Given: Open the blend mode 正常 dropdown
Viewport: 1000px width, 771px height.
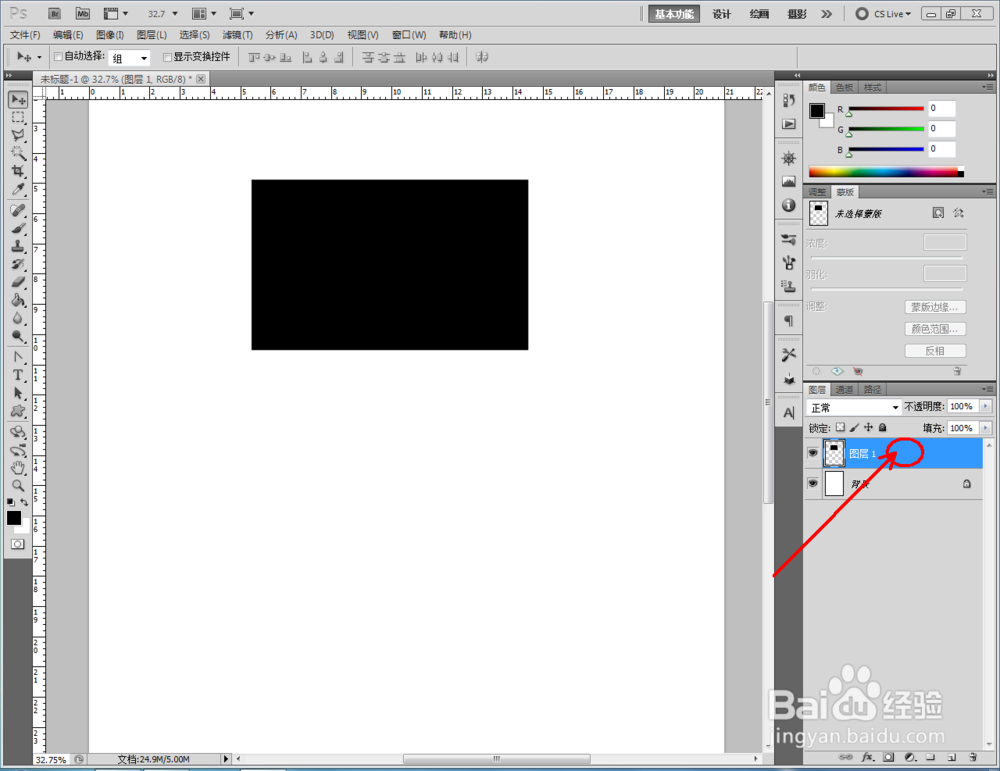Looking at the screenshot, I should click(x=853, y=408).
